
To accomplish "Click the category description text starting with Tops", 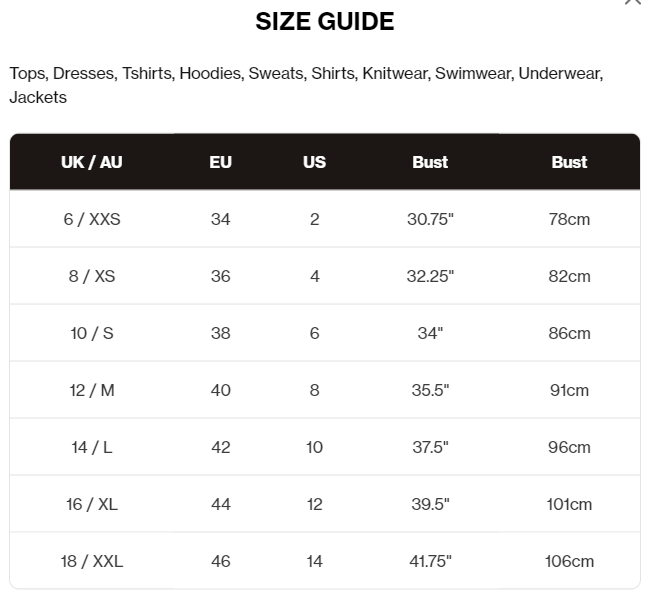I will 306,85.
